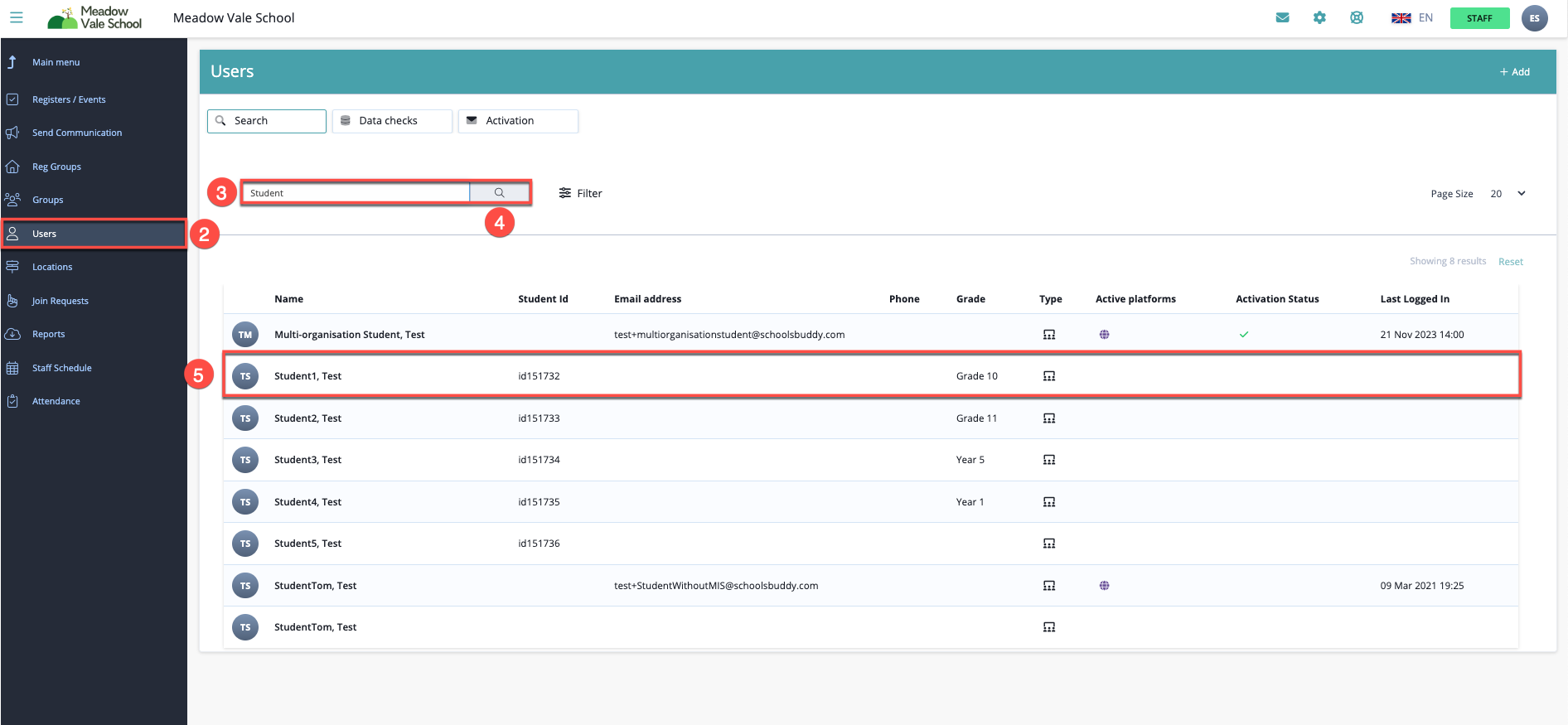The height and width of the screenshot is (725, 1568).
Task: Click the magnifier search button beside Student
Action: (499, 193)
